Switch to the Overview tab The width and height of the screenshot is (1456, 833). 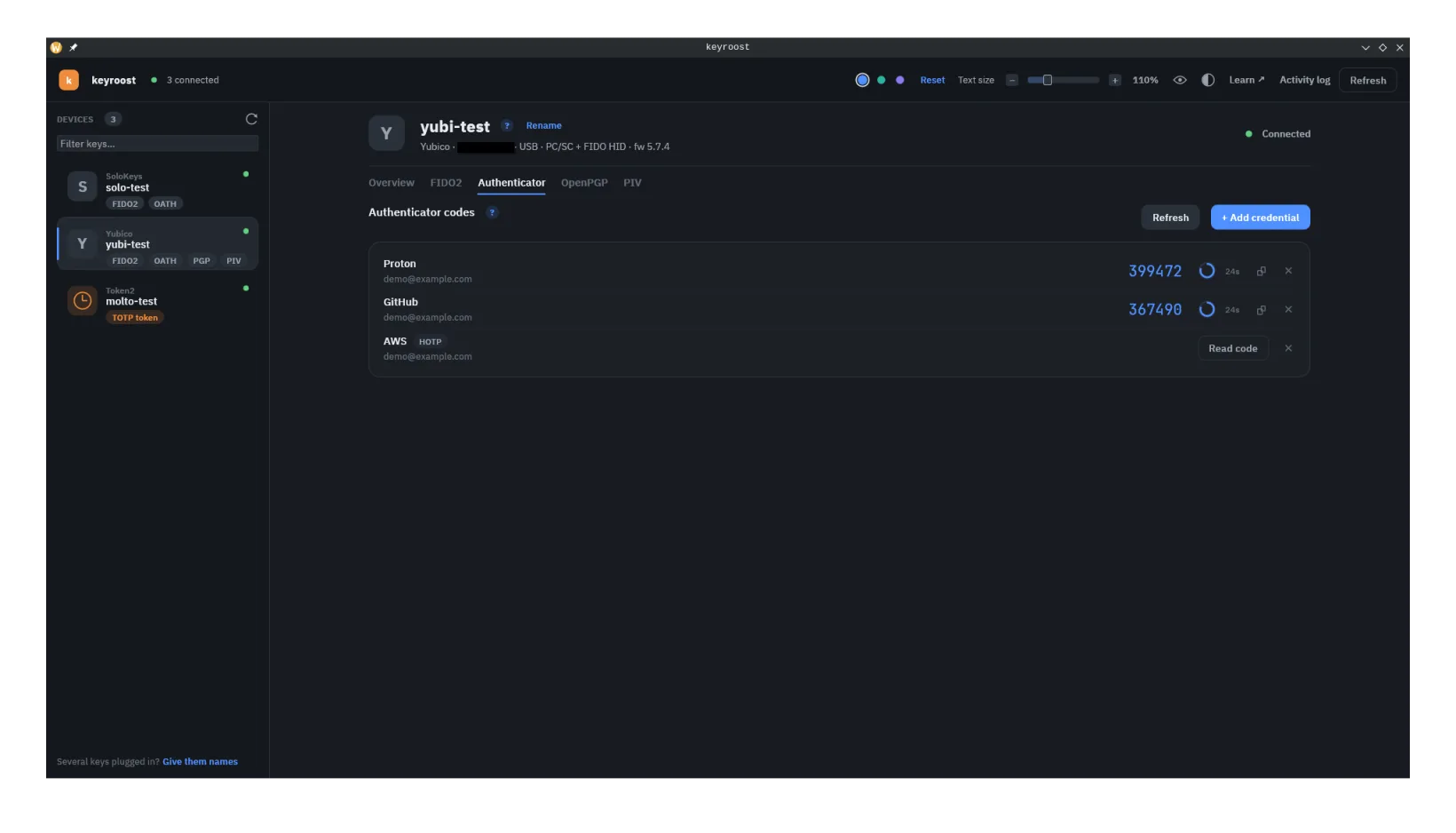(x=391, y=183)
